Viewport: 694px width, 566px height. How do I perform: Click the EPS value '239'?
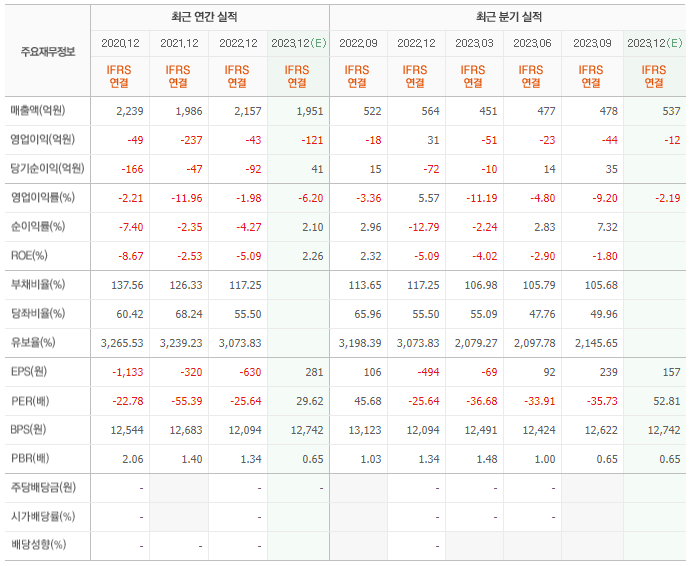pos(609,373)
